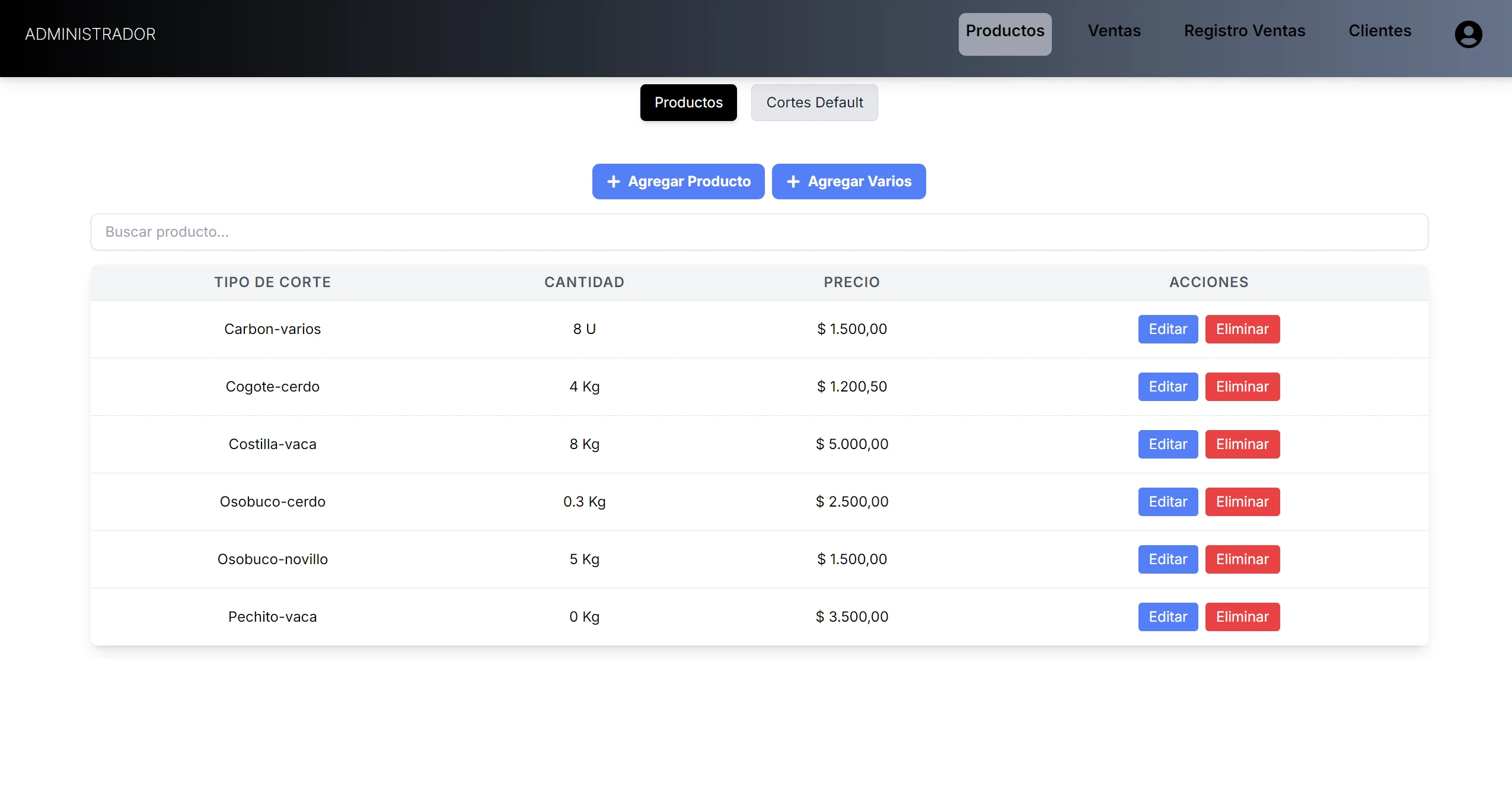Edit the Cogote-cerdo row
The height and width of the screenshot is (786, 1512).
pos(1168,387)
